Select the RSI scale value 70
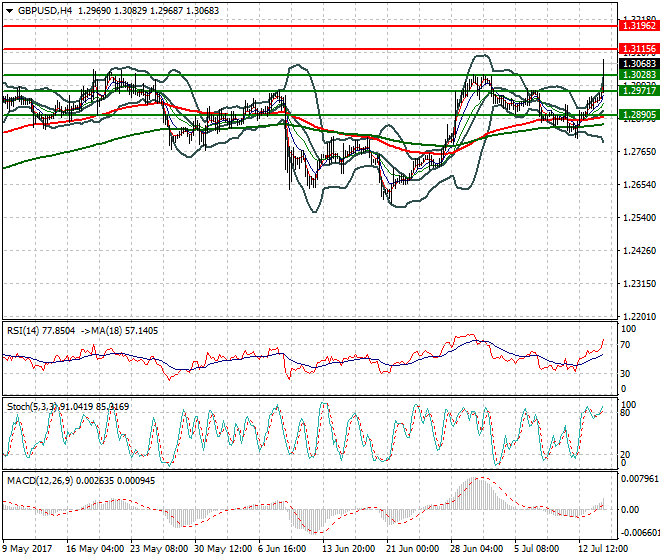Screen dimensions: 660x560 tap(626, 345)
